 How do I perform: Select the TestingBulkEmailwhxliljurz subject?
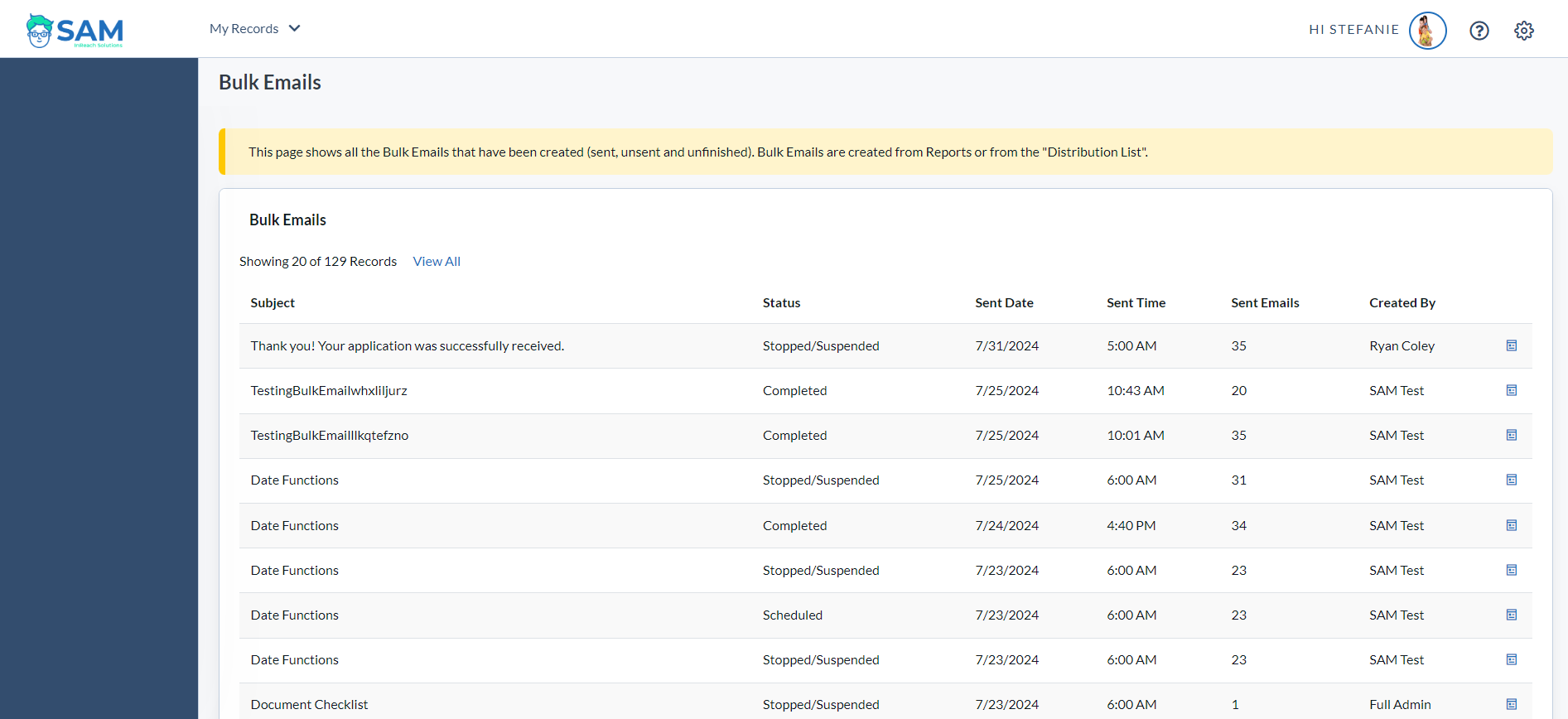click(x=329, y=391)
